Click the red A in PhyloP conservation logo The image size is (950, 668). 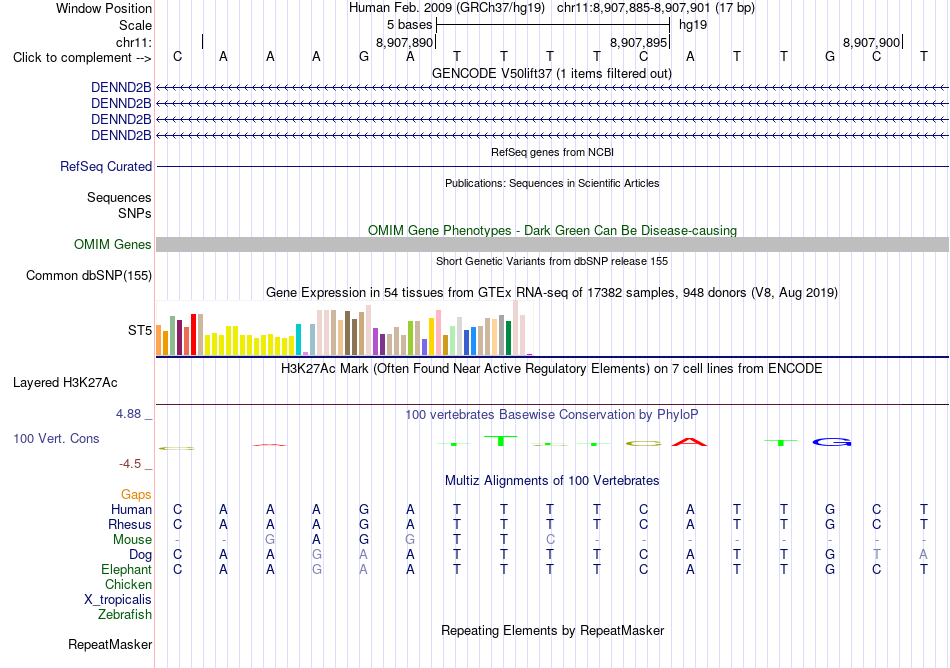pos(689,442)
